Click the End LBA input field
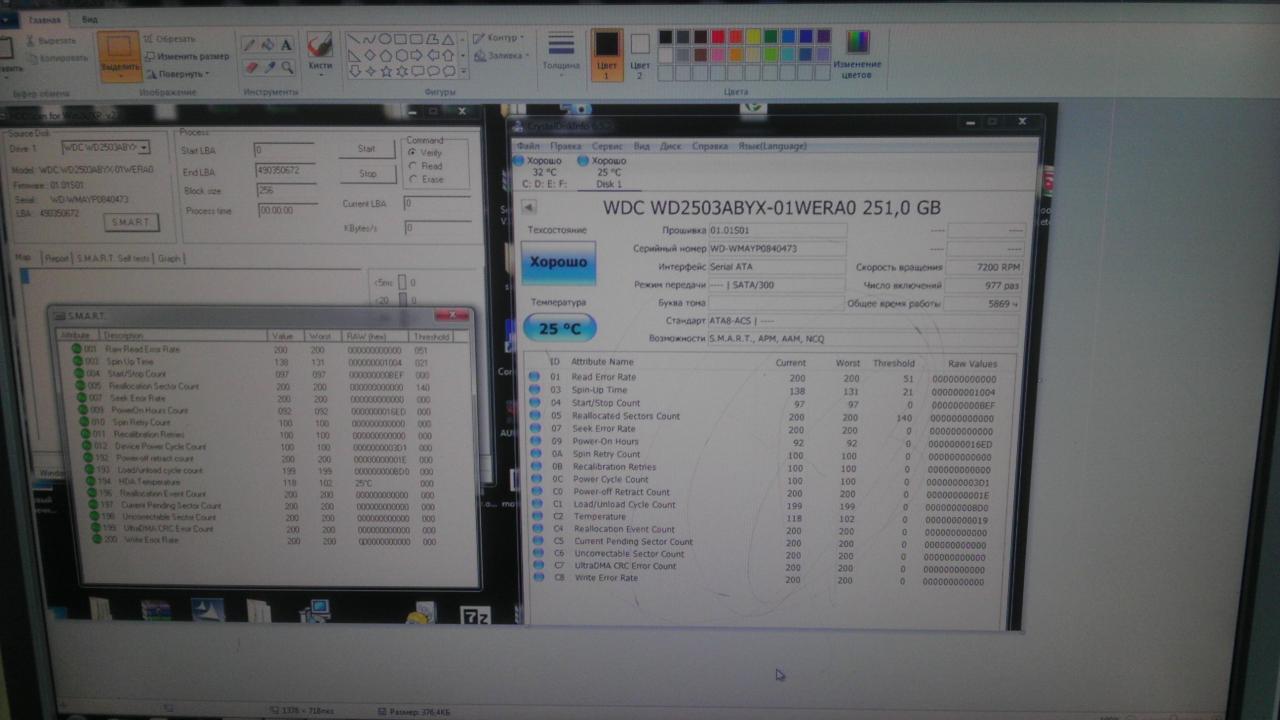Image resolution: width=1280 pixels, height=720 pixels. point(285,171)
